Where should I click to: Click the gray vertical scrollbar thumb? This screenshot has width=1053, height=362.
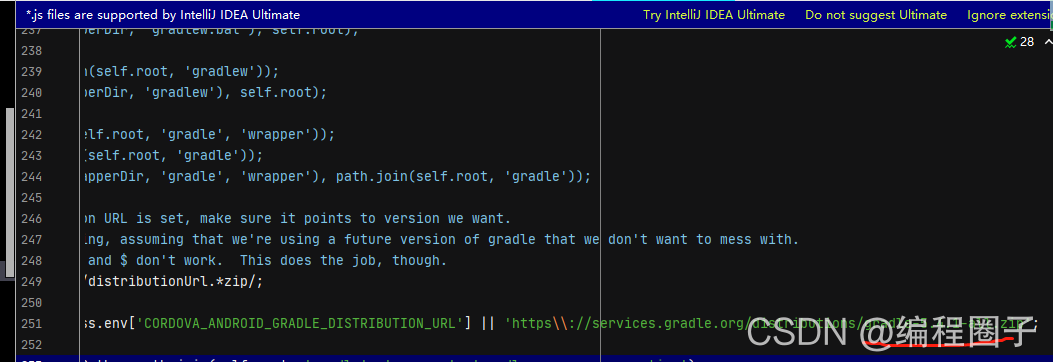9,191
